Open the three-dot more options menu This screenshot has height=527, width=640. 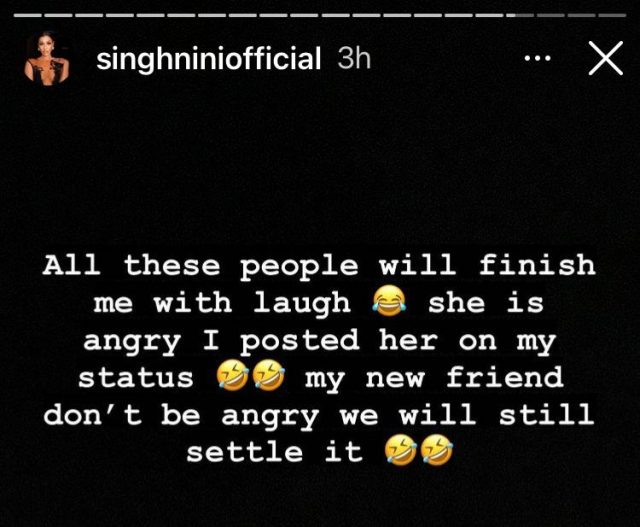[538, 59]
